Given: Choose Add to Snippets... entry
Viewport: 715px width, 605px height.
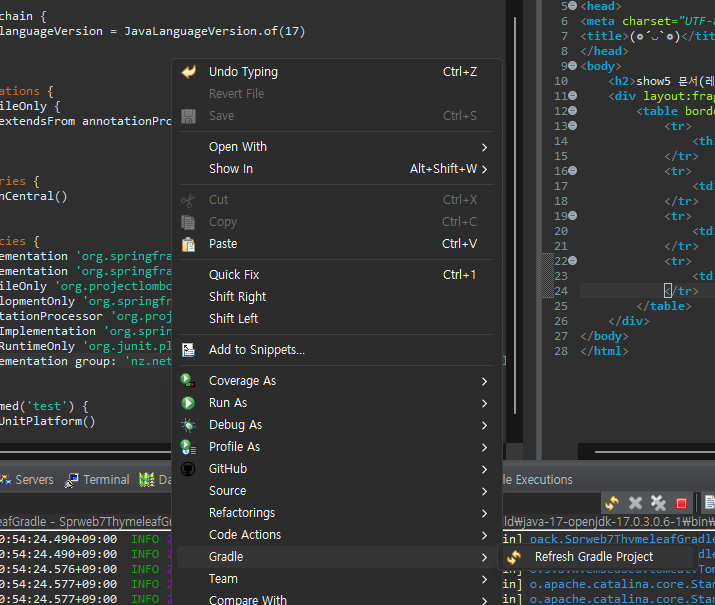Looking at the screenshot, I should [337, 350].
